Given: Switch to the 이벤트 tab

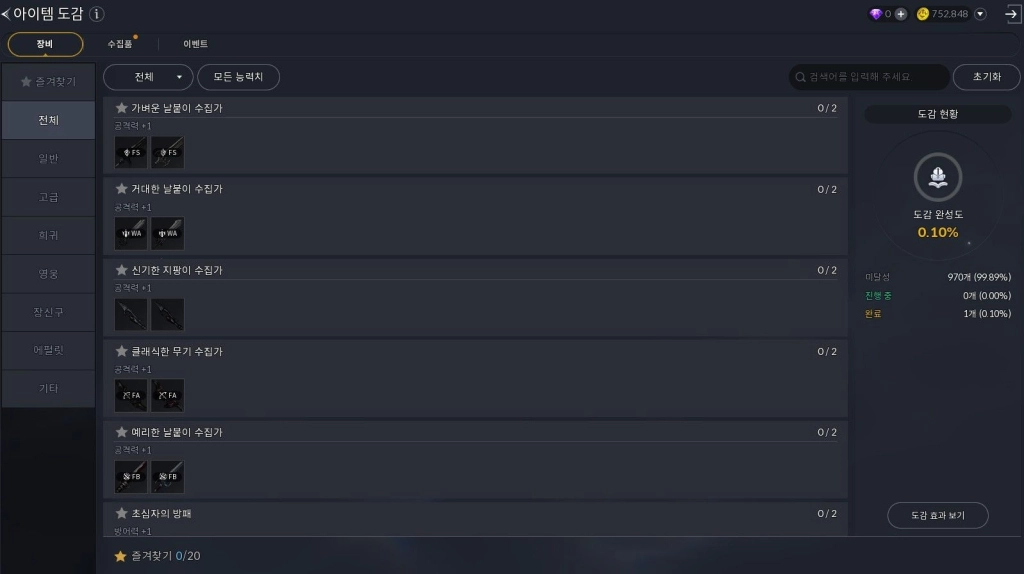Looking at the screenshot, I should (x=196, y=44).
